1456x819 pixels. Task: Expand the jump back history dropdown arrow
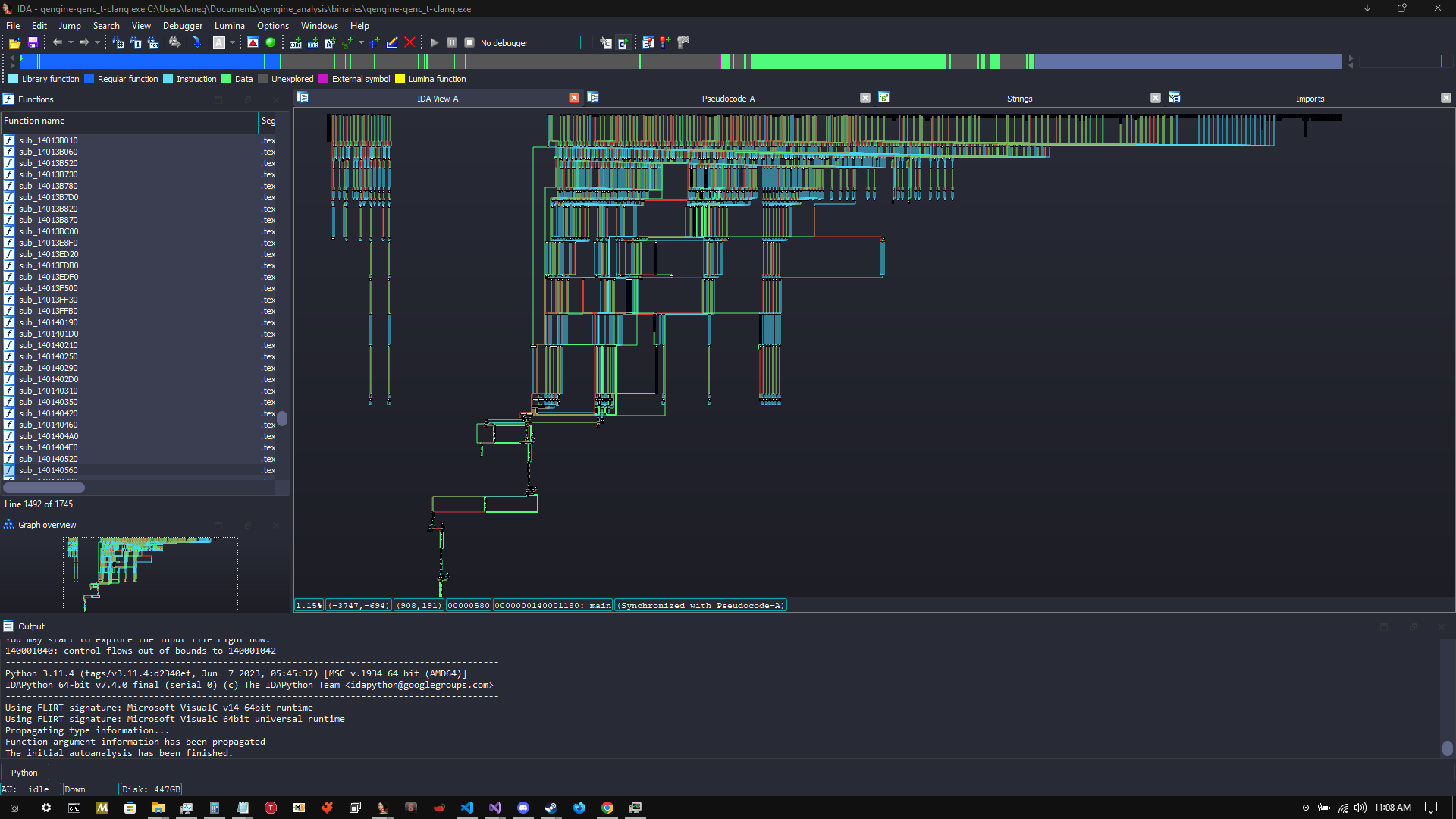click(71, 42)
